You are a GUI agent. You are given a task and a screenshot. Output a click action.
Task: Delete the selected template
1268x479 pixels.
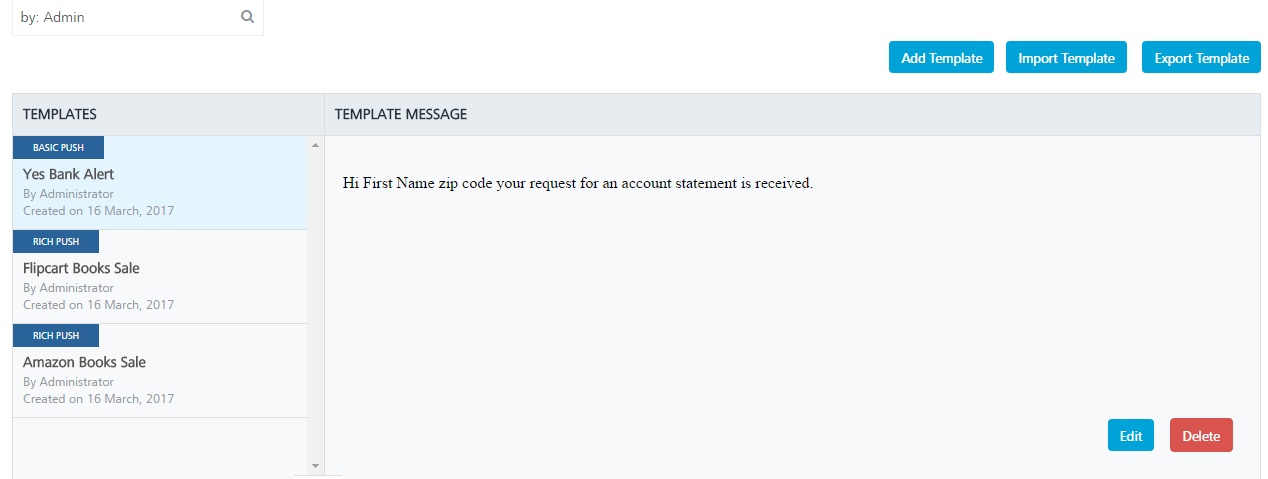coord(1201,435)
